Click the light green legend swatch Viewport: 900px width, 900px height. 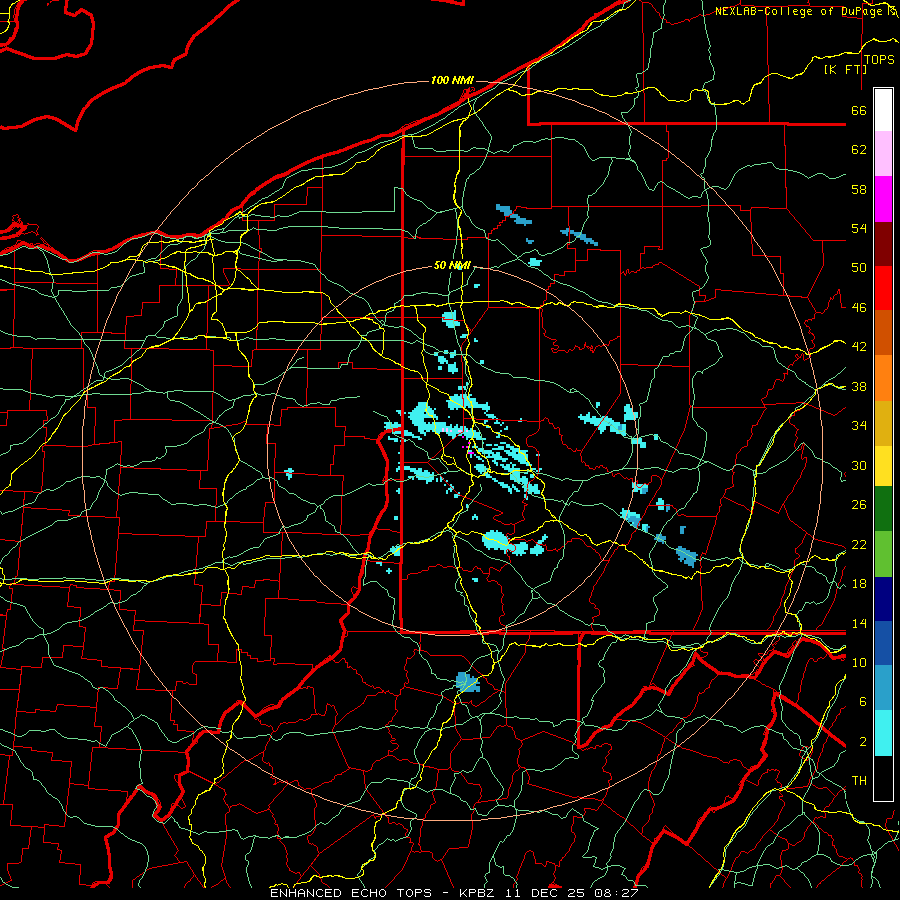coord(883,554)
